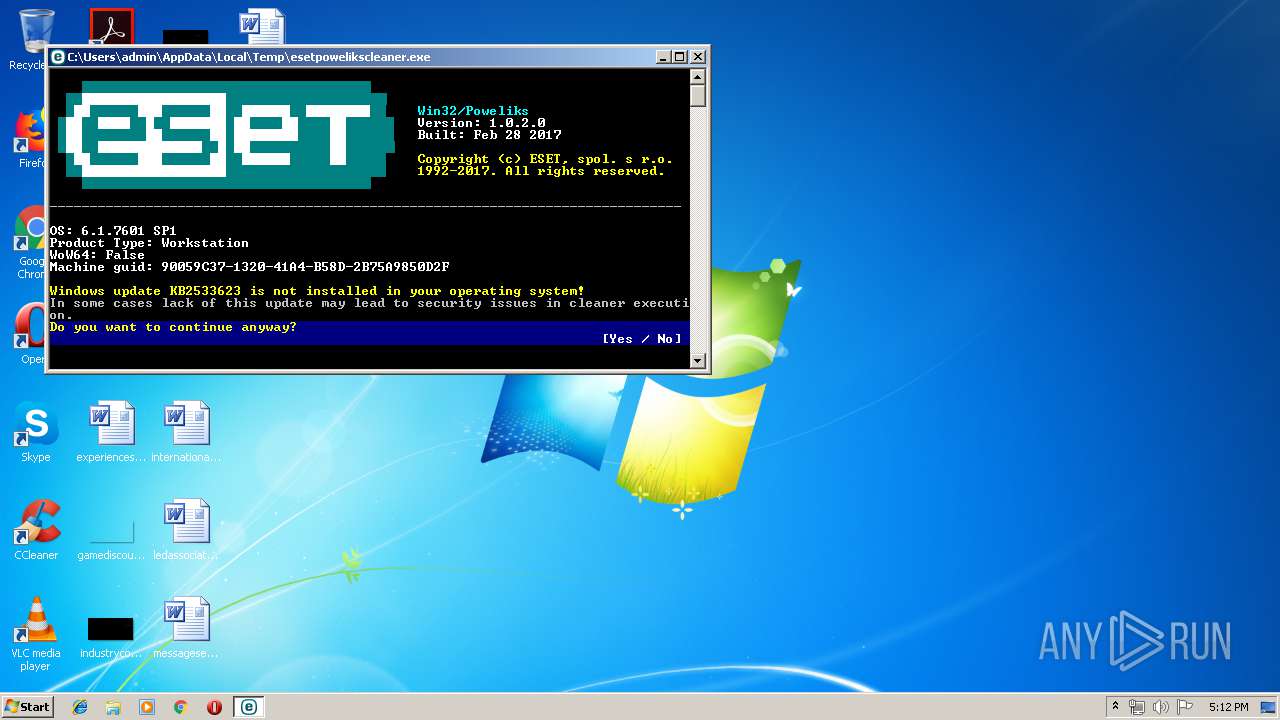
Task: Open the Word document icon at desktop top
Action: 262,27
